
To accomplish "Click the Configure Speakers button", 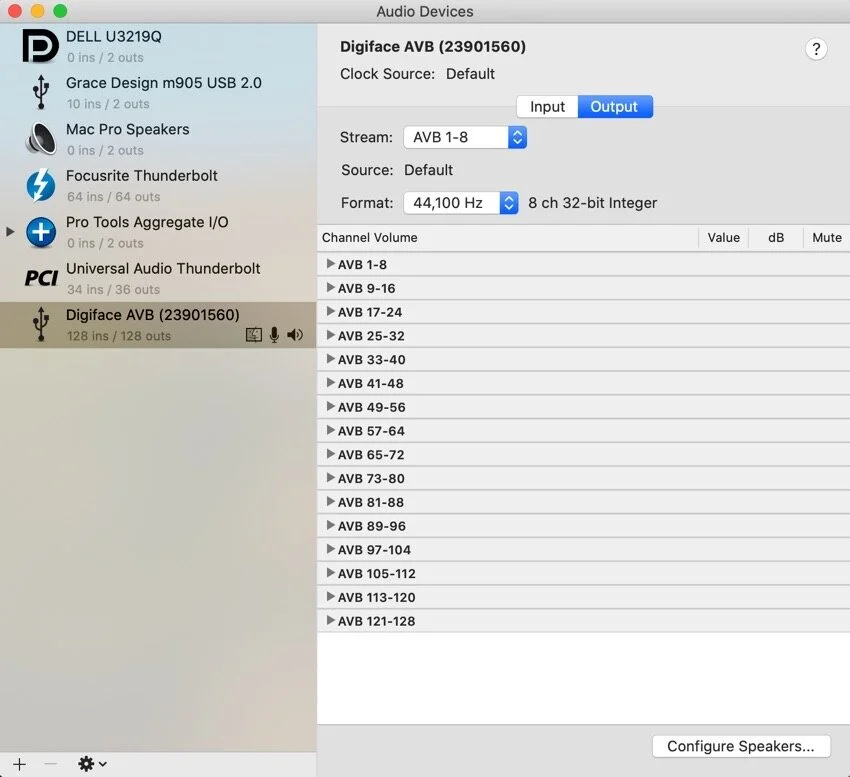I will [x=740, y=746].
